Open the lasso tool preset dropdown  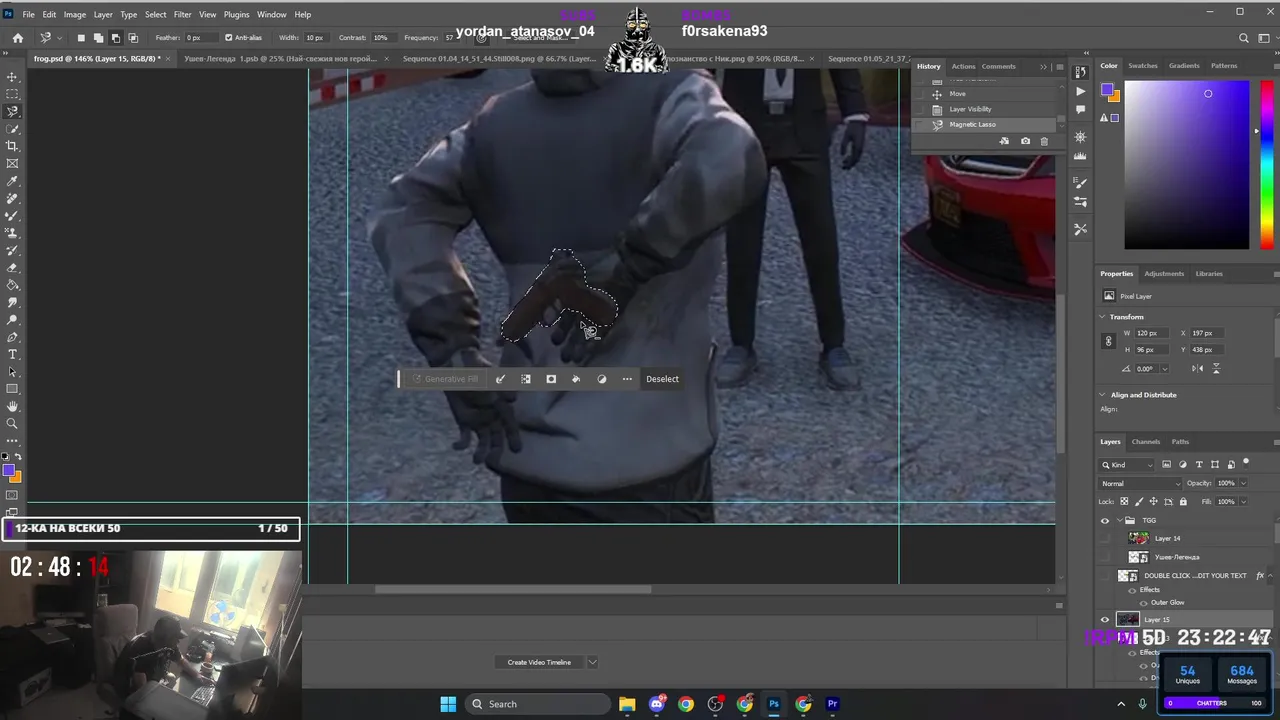58,38
